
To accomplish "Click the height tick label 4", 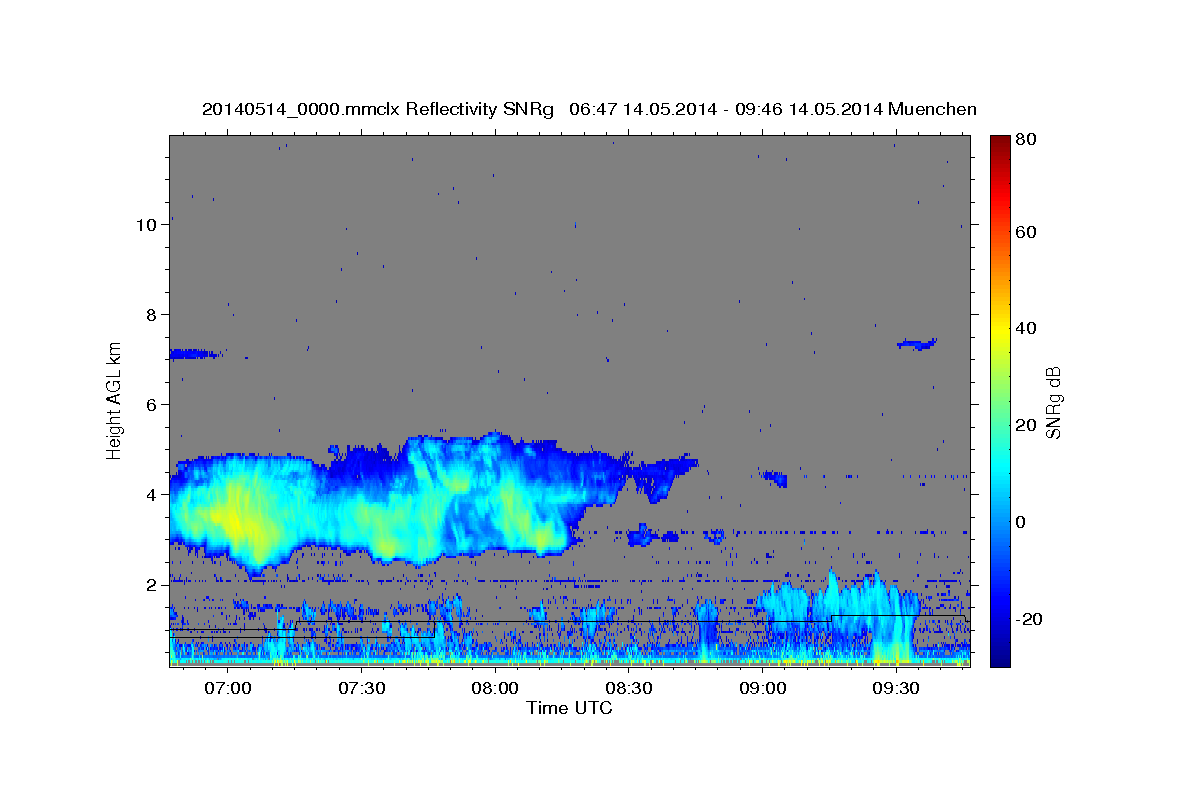I will tap(152, 495).
